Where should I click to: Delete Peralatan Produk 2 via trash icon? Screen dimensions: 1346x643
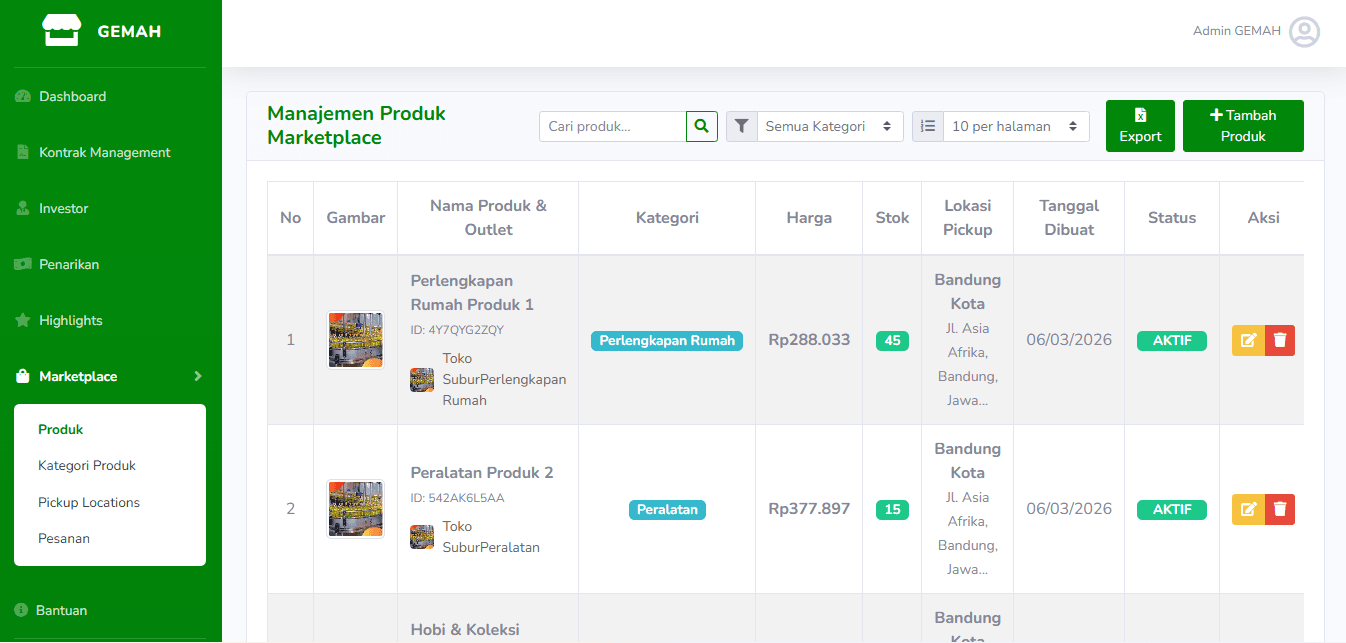1280,509
